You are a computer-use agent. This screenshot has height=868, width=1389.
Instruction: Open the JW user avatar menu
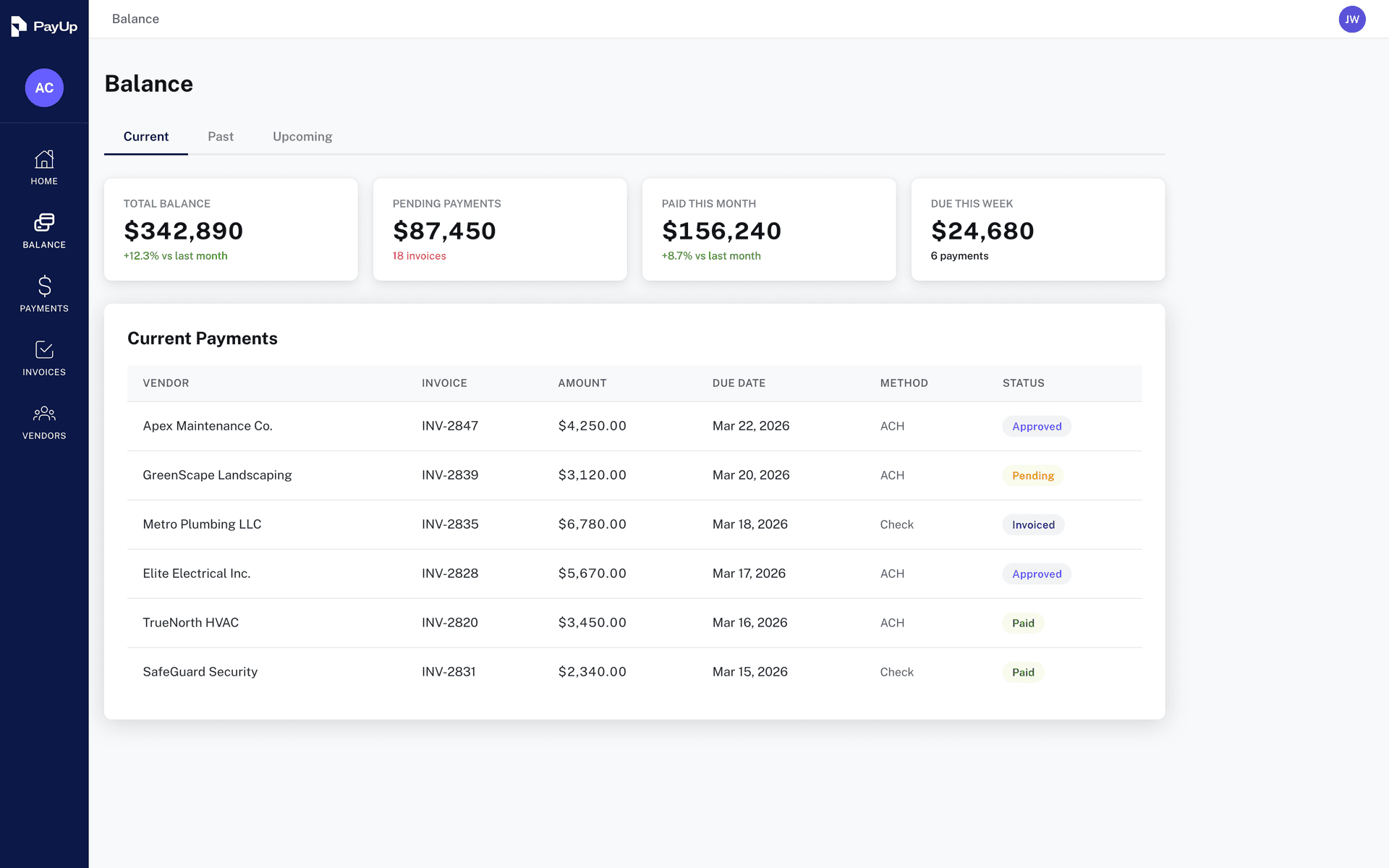click(x=1353, y=19)
